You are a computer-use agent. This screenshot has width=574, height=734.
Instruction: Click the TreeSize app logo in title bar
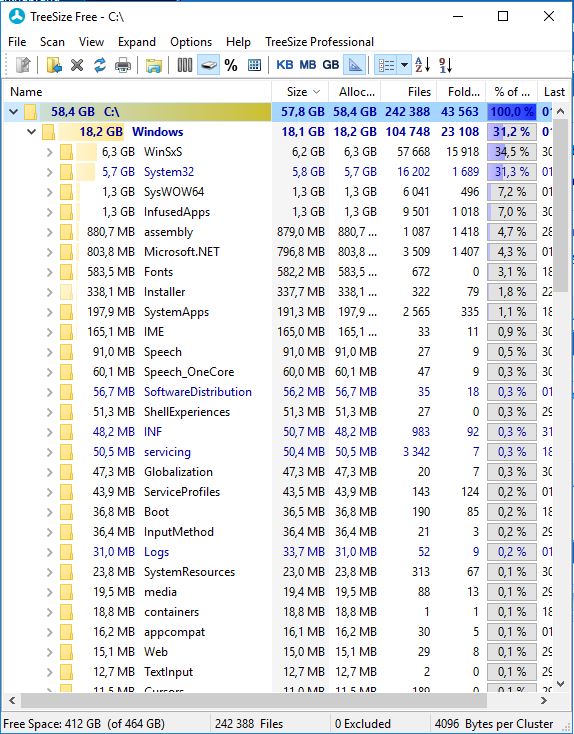point(17,16)
